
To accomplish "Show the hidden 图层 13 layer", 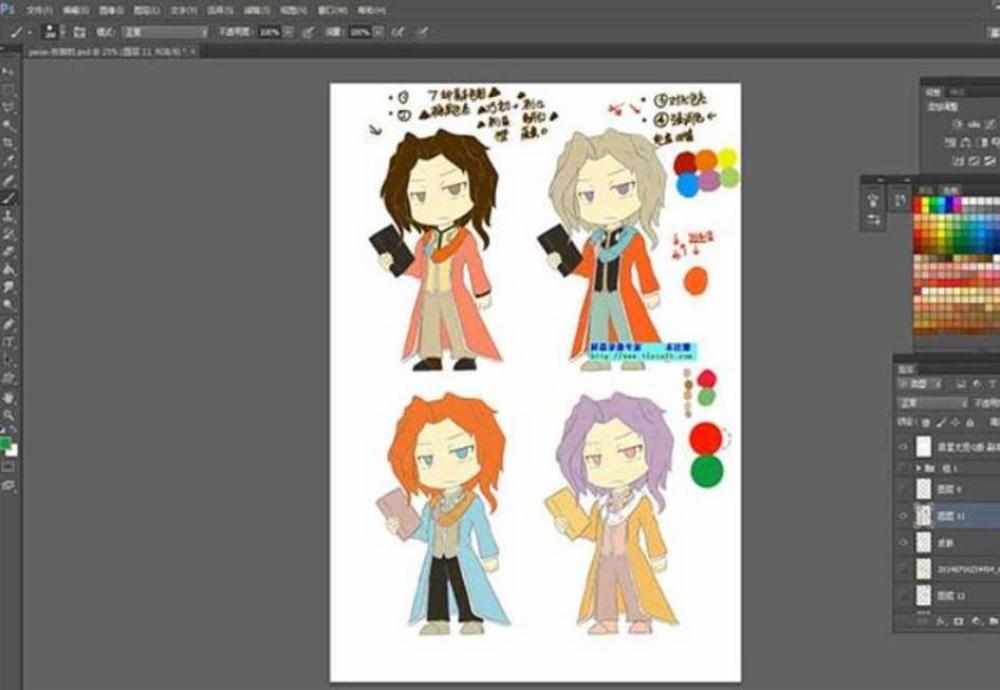I will 903,595.
